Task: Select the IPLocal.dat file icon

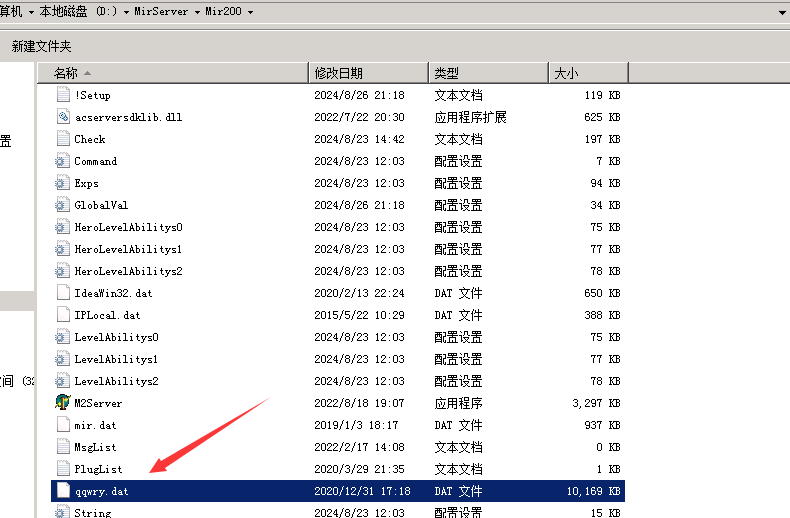Action: [63, 315]
